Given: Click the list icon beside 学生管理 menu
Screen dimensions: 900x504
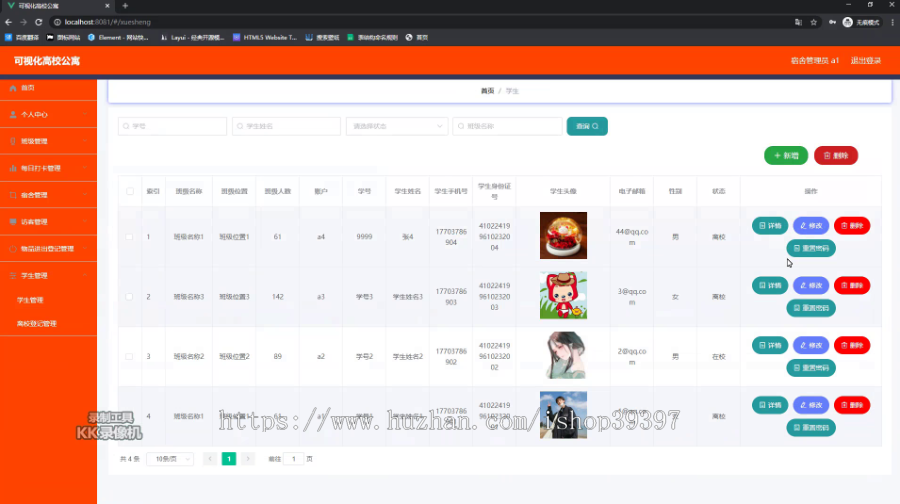Looking at the screenshot, I should [x=13, y=276].
